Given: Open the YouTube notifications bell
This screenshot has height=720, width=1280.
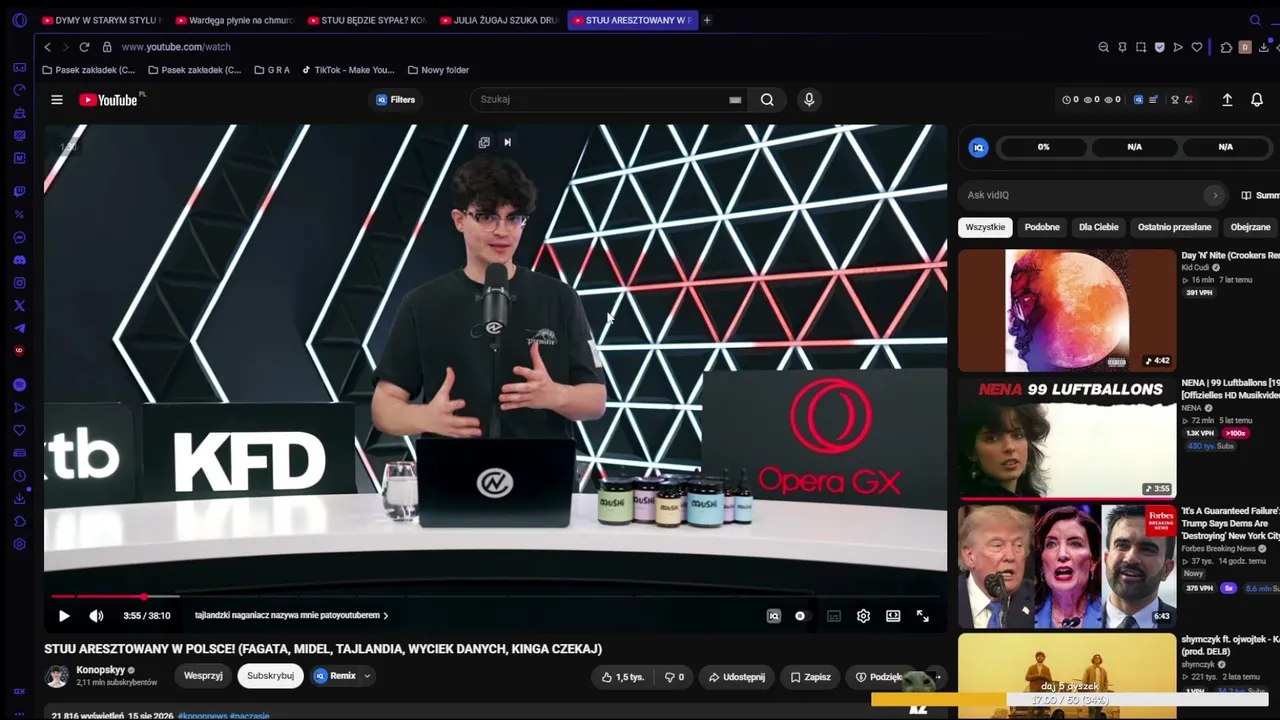Looking at the screenshot, I should (x=1257, y=100).
